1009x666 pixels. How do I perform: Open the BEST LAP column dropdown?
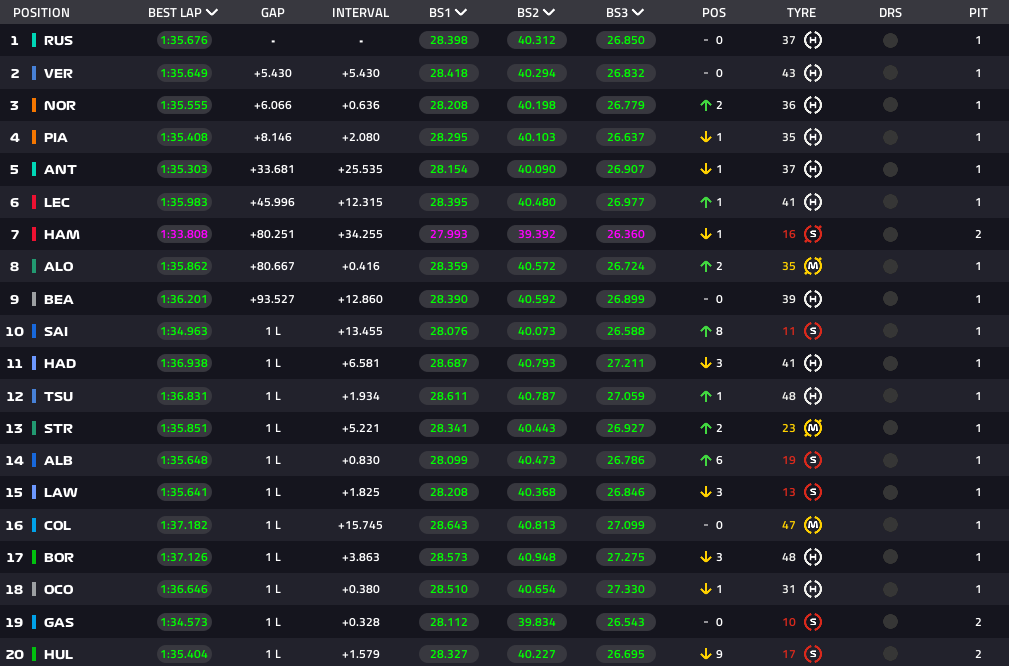211,13
